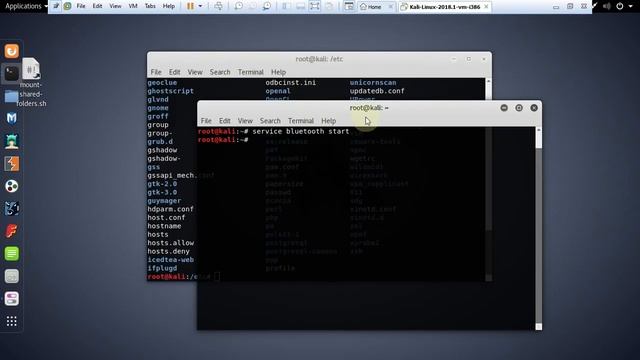Open File menu in root@kali:/etc terminal

point(156,72)
